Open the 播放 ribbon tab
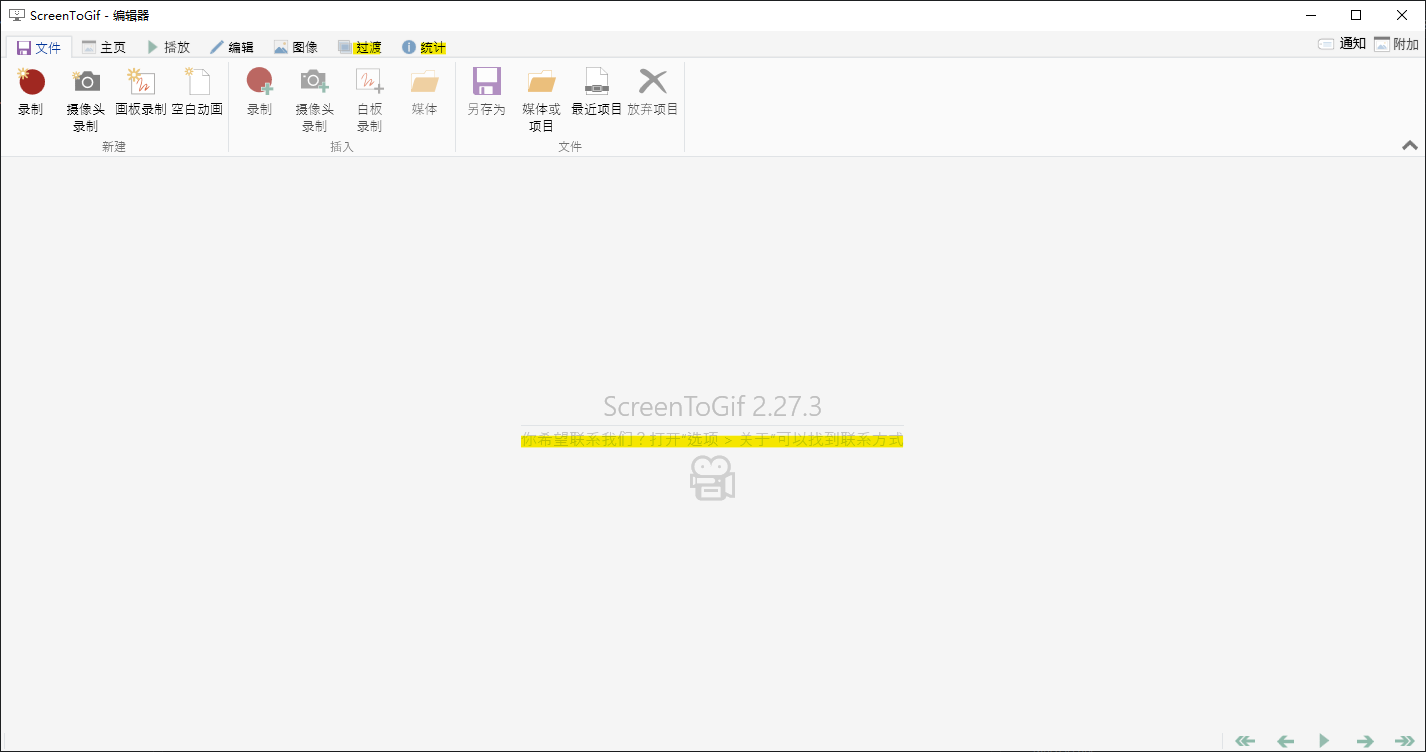This screenshot has height=752, width=1426. point(168,47)
